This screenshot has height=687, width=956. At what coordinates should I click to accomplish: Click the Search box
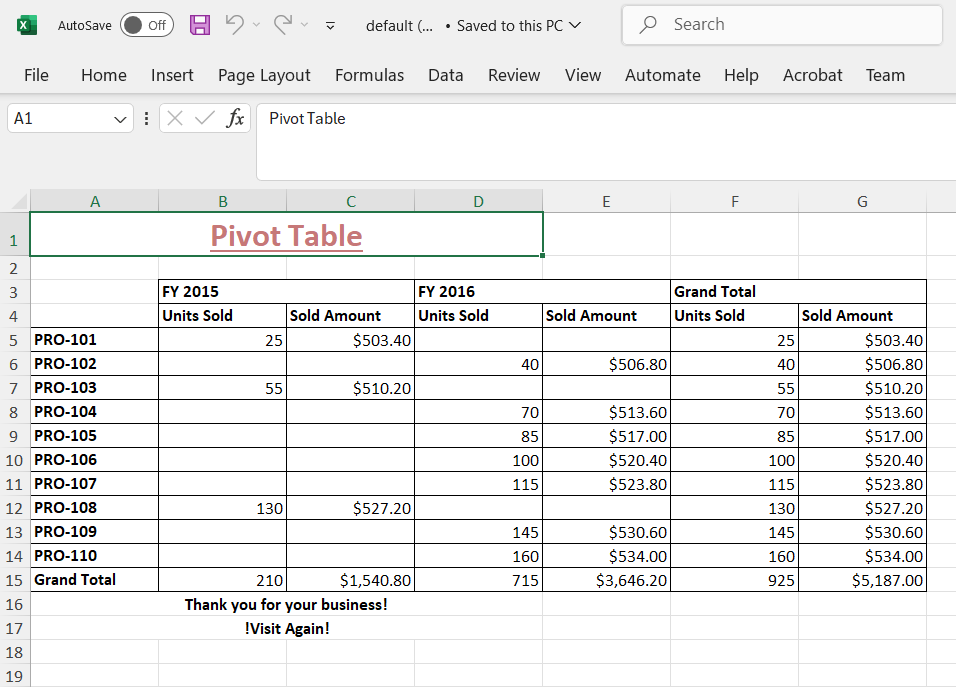coord(782,25)
